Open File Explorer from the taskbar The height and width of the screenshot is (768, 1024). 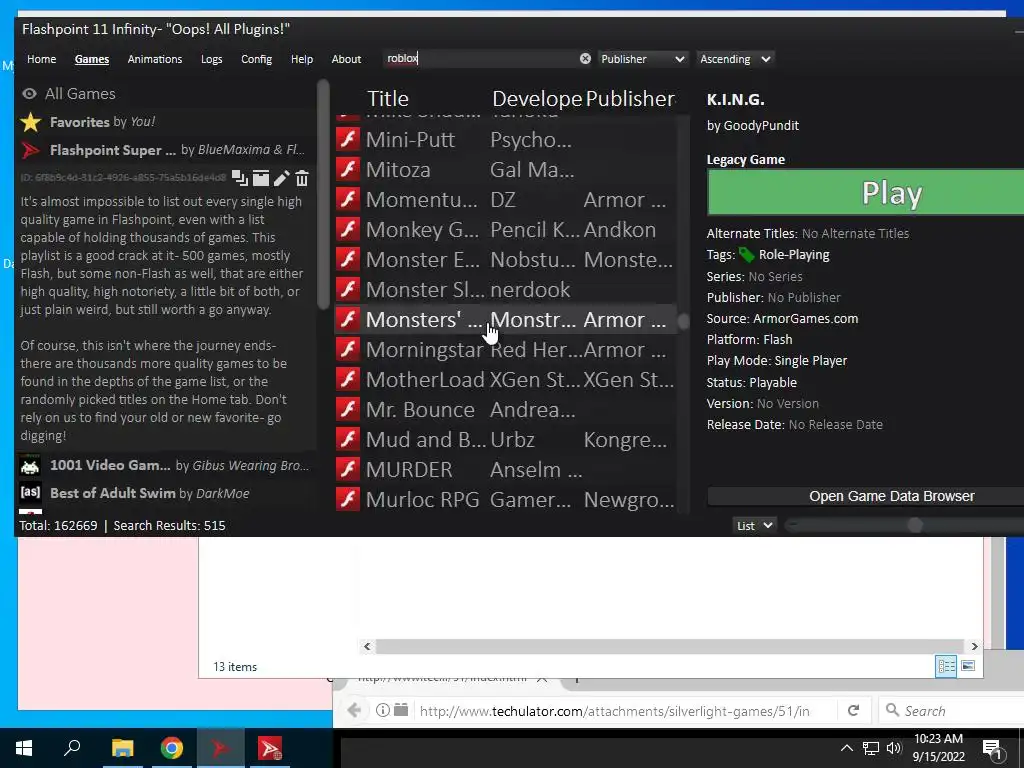(x=122, y=748)
